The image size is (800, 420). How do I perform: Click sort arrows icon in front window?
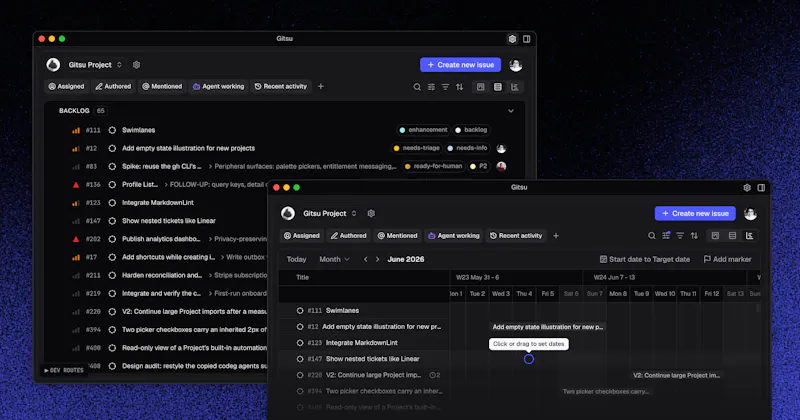tap(694, 236)
